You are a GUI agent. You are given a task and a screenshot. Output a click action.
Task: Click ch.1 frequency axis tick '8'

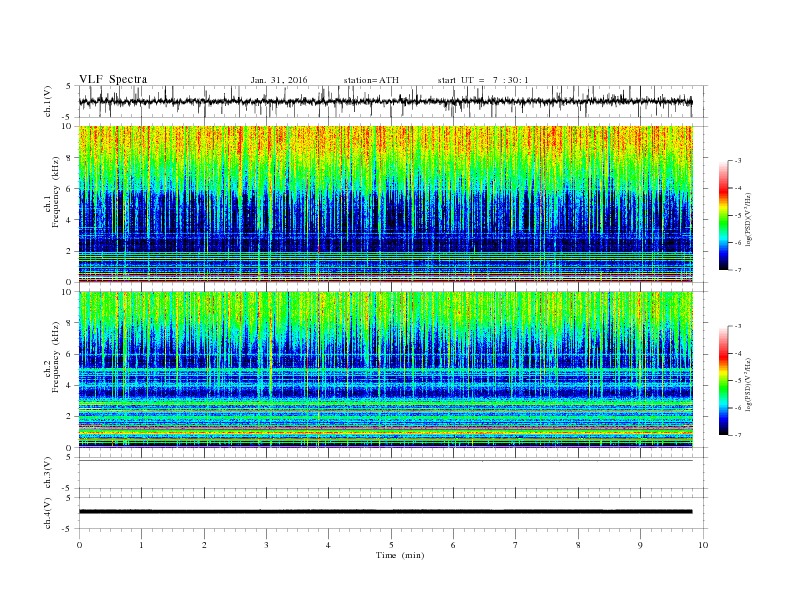(70, 158)
